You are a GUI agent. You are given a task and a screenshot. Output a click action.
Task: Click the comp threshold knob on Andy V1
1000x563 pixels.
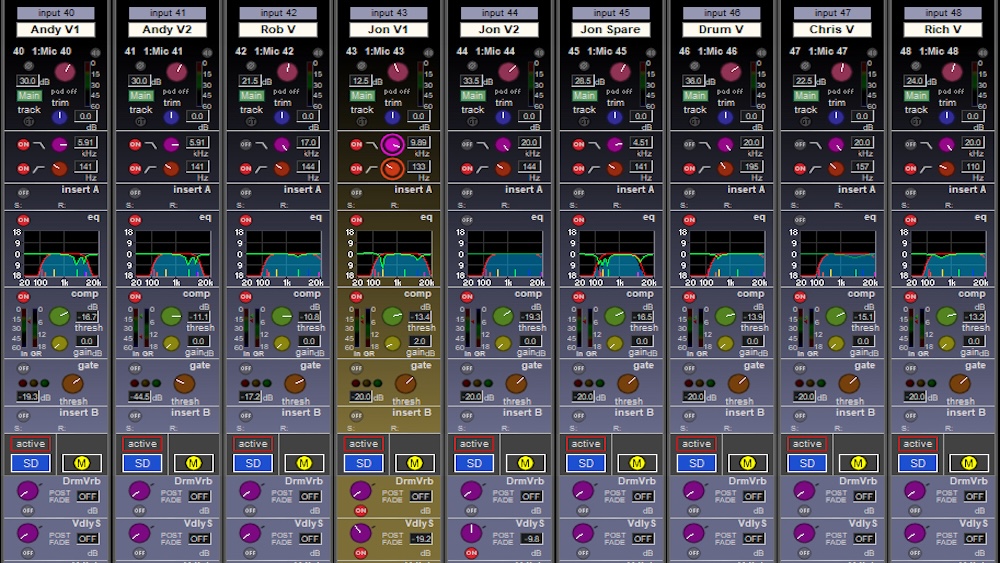click(x=60, y=316)
